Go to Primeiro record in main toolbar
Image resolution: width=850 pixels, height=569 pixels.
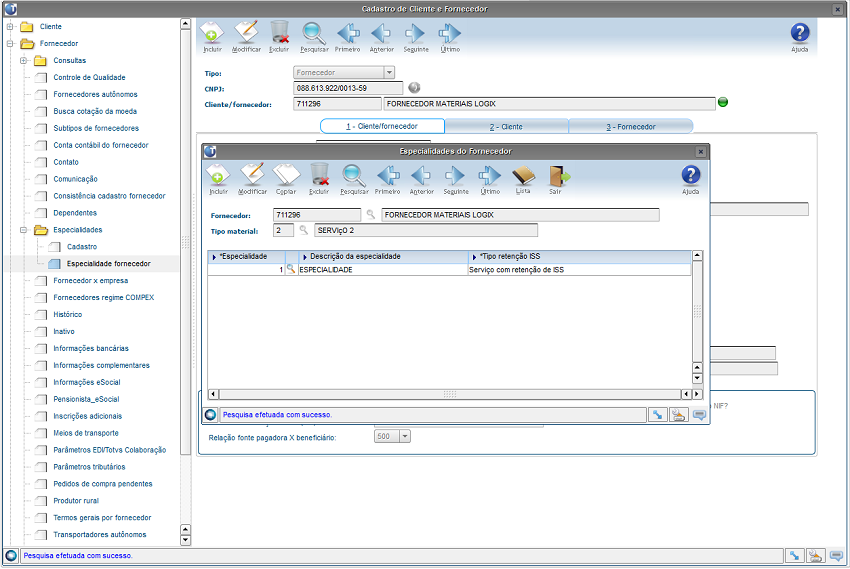pos(347,37)
